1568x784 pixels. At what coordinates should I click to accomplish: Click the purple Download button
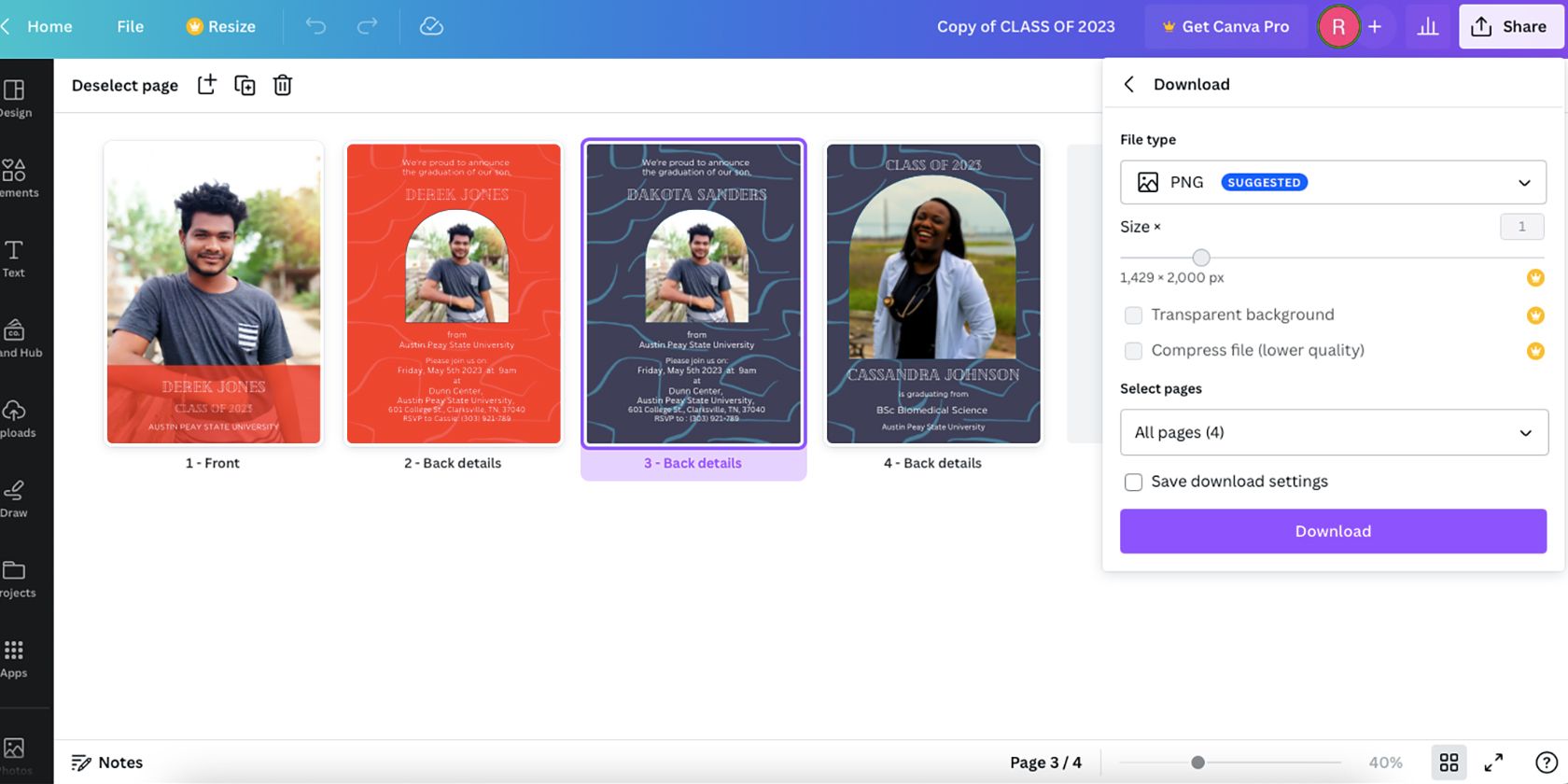tap(1333, 531)
